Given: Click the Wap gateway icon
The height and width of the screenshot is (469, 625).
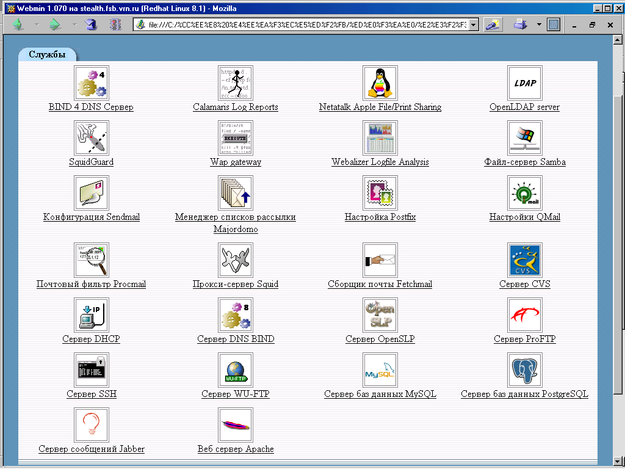Looking at the screenshot, I should coord(236,138).
